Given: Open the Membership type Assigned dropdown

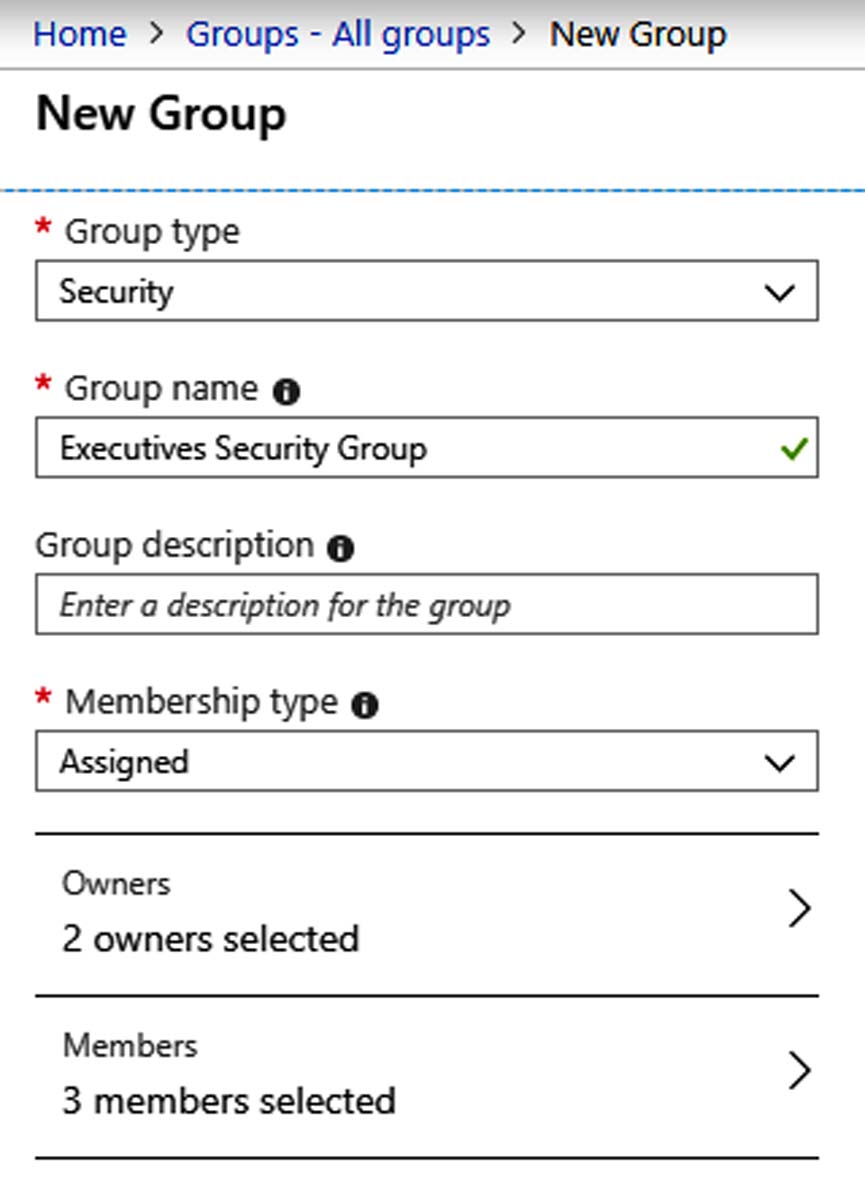Looking at the screenshot, I should pyautogui.click(x=427, y=761).
